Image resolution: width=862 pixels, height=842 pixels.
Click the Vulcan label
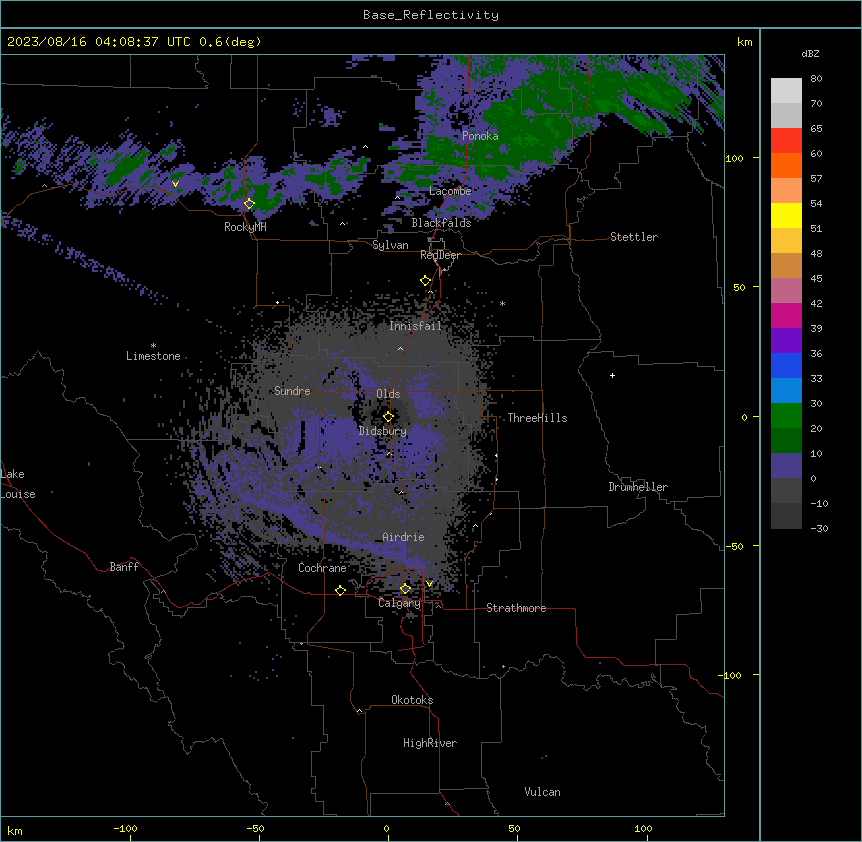tap(543, 792)
